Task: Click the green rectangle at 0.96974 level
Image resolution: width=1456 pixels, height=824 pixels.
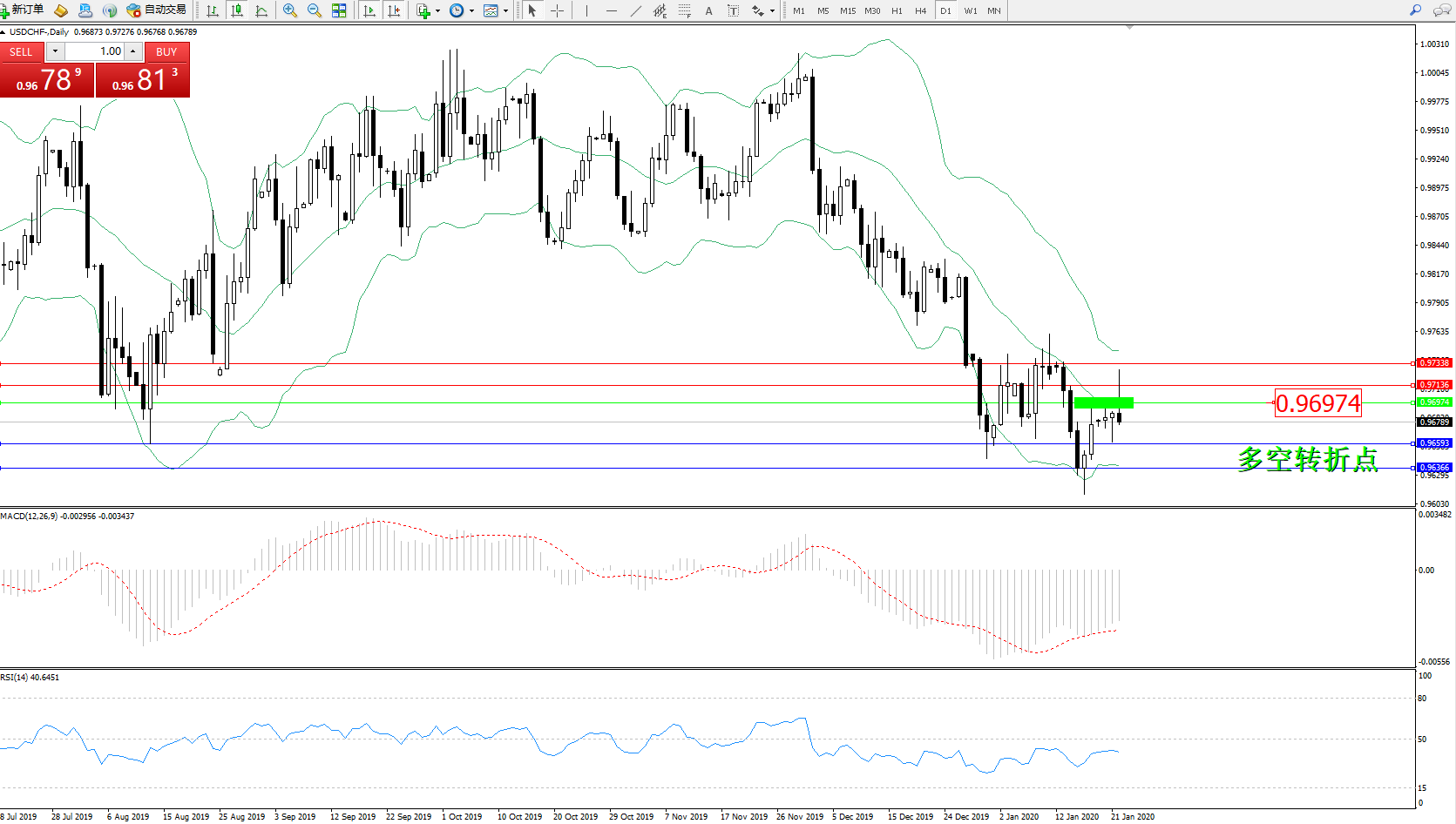Action: [x=1103, y=402]
